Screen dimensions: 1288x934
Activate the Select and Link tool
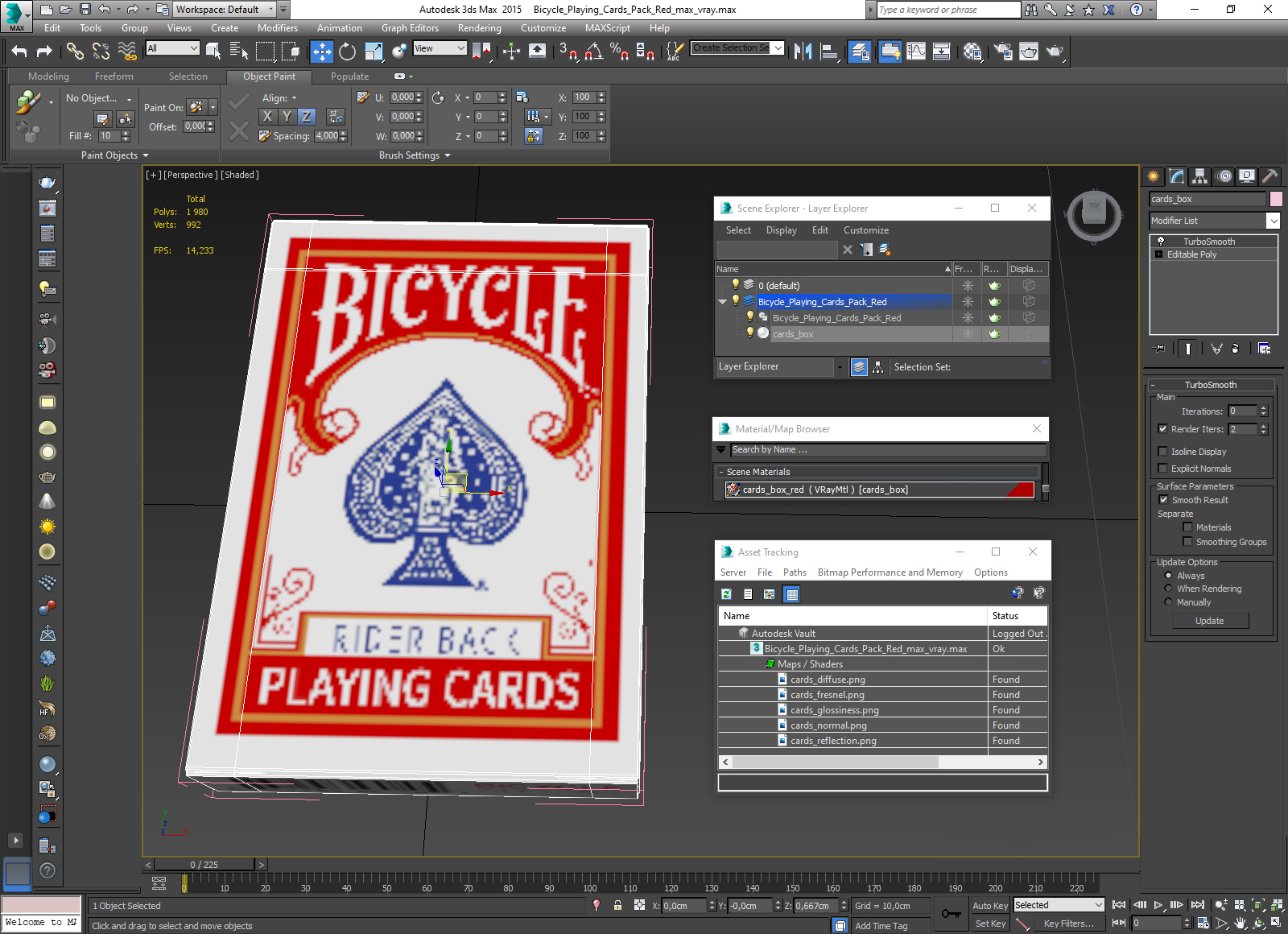[x=75, y=52]
